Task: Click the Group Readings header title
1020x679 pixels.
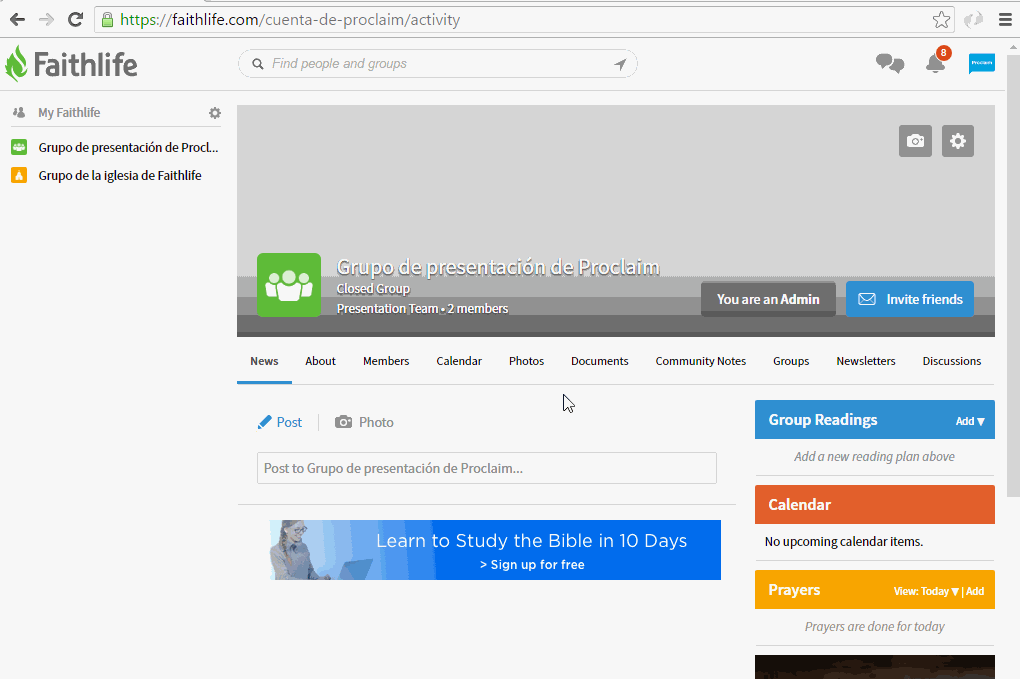Action: pyautogui.click(x=823, y=419)
